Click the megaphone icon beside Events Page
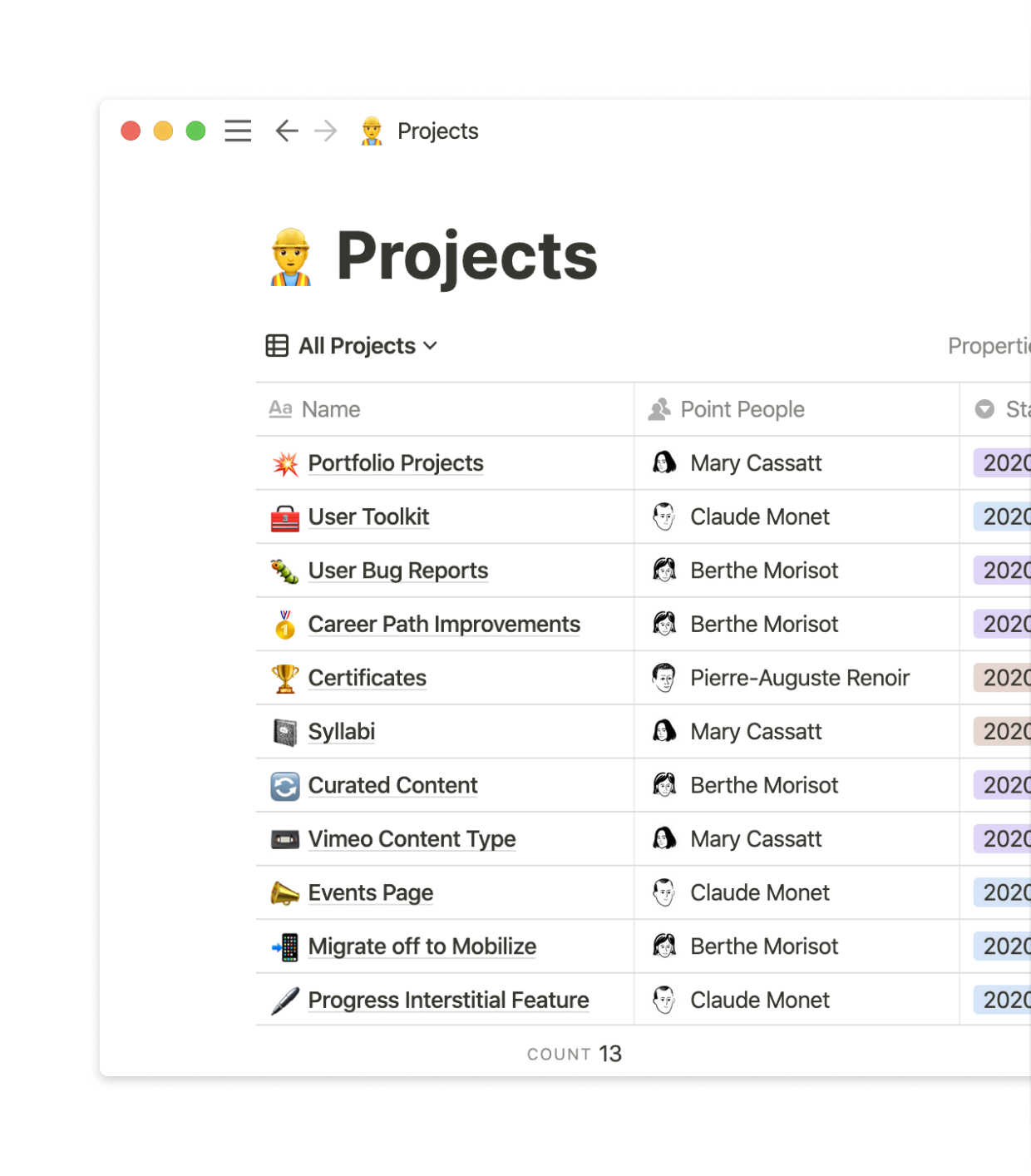This screenshot has width=1031, height=1176. pyautogui.click(x=285, y=892)
